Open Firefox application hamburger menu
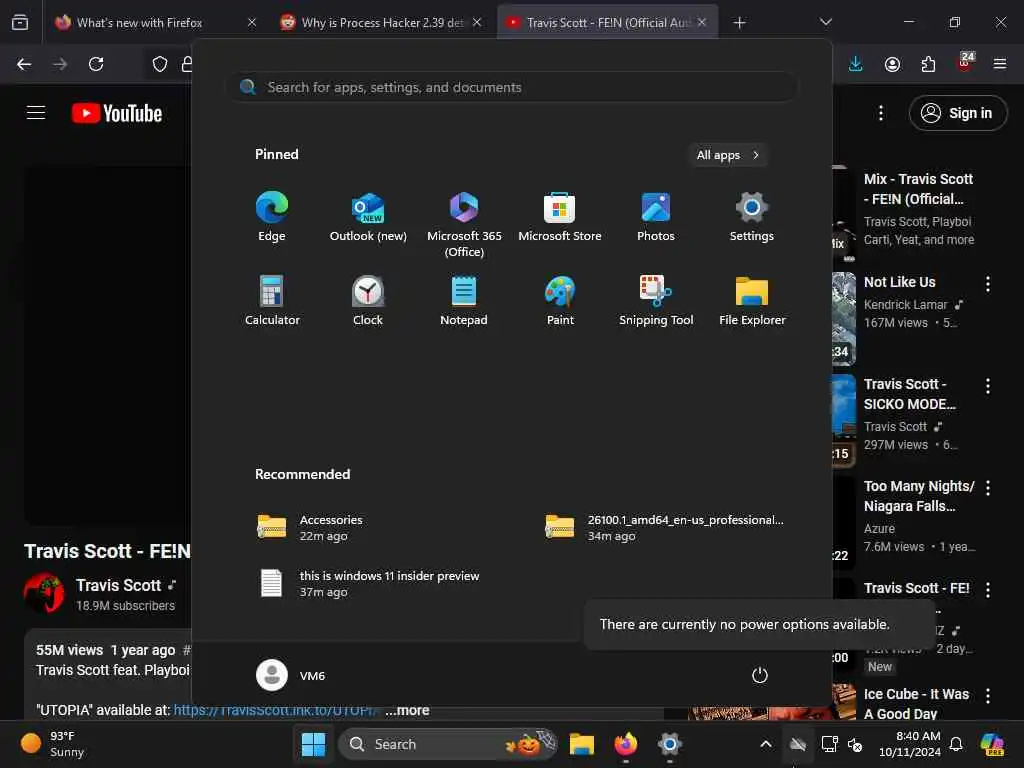 coord(1000,64)
